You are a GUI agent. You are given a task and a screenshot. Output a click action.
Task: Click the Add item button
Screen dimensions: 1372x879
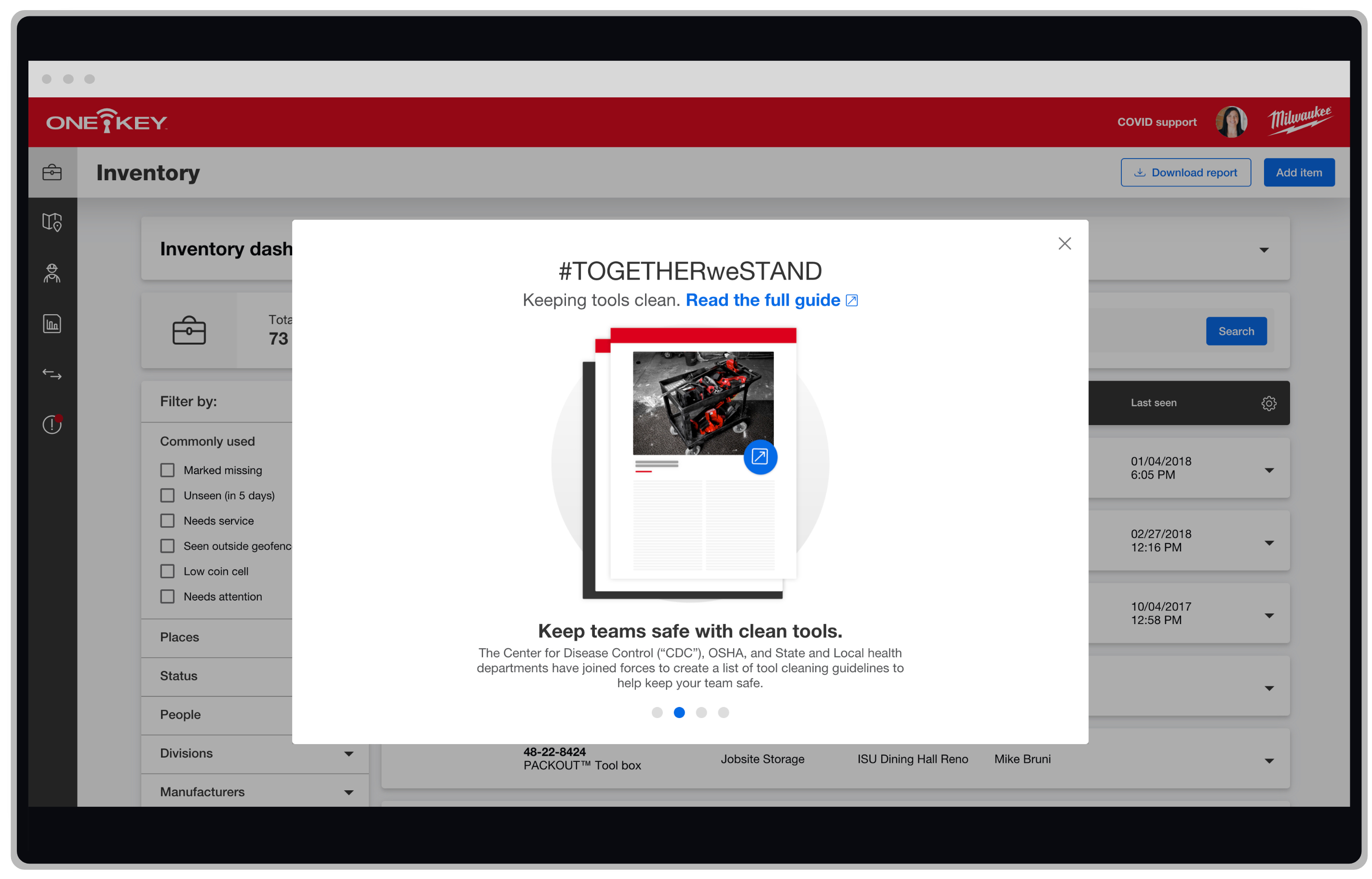pyautogui.click(x=1298, y=172)
